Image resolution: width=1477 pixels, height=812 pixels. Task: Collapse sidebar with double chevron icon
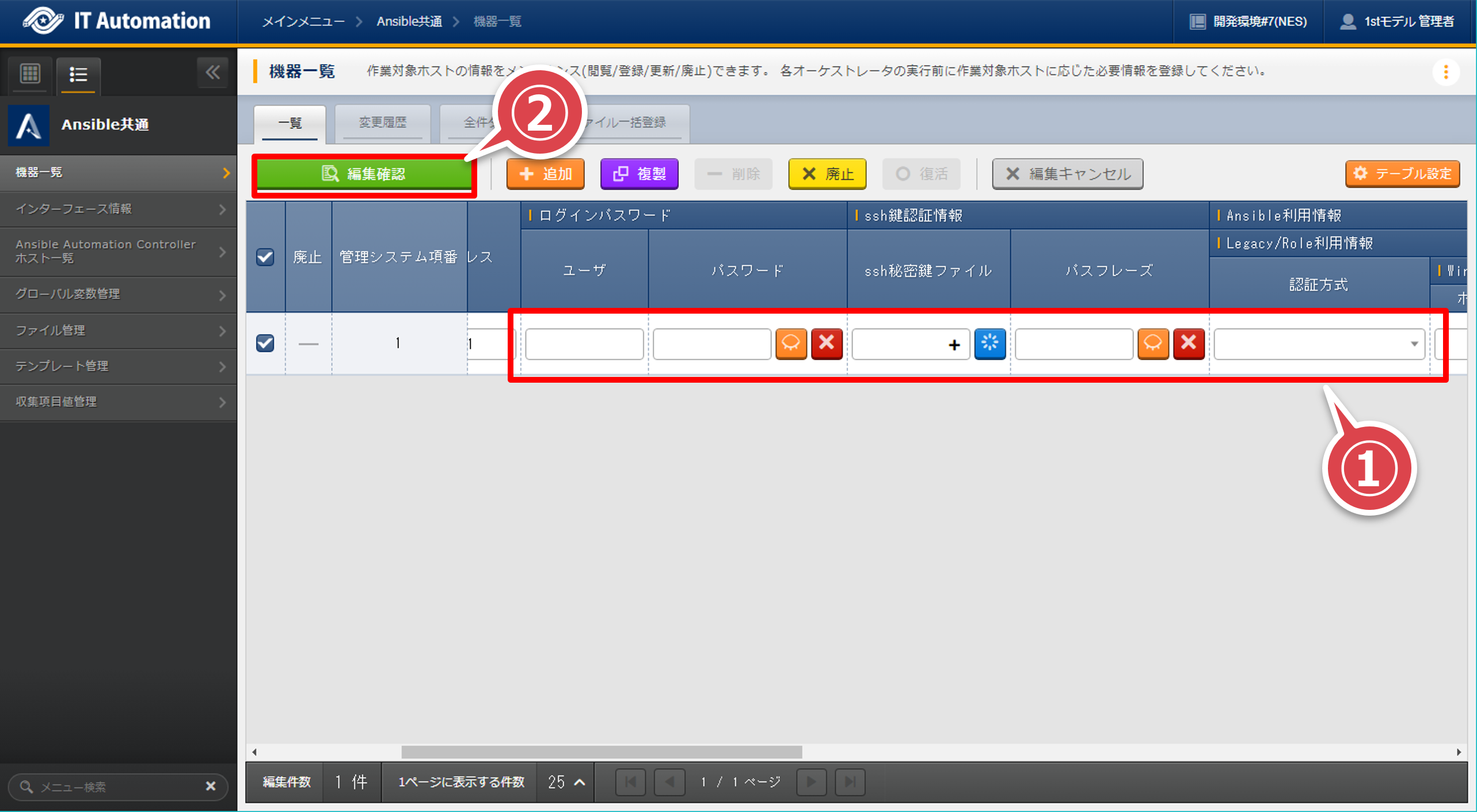[x=212, y=73]
